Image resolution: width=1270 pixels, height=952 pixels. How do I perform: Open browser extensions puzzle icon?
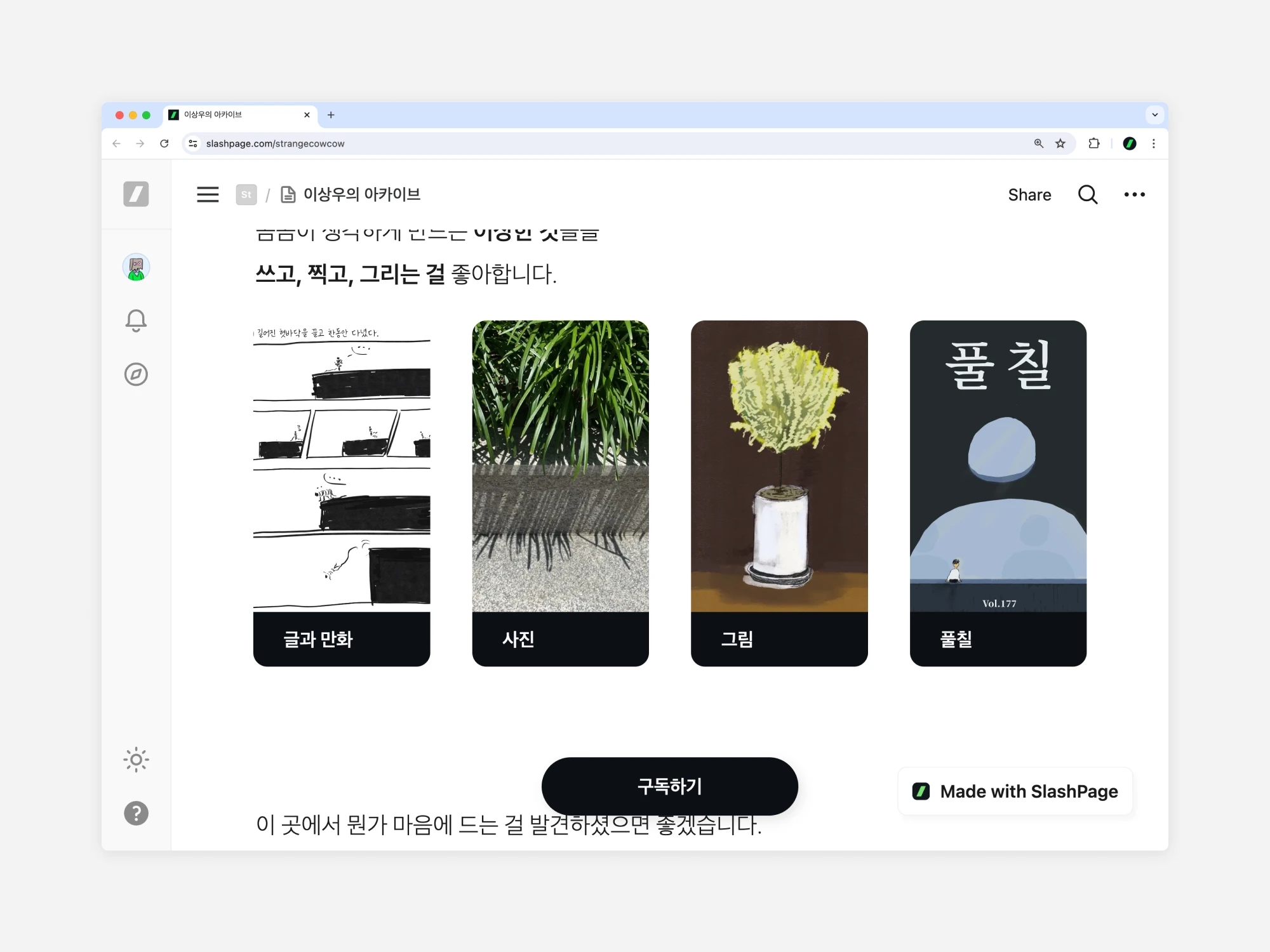1094,143
